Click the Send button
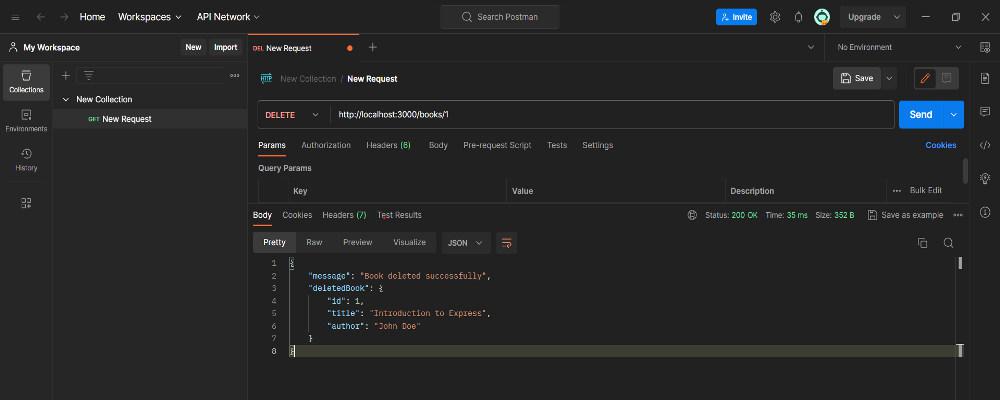Viewport: 1000px width, 400px height. (x=921, y=115)
